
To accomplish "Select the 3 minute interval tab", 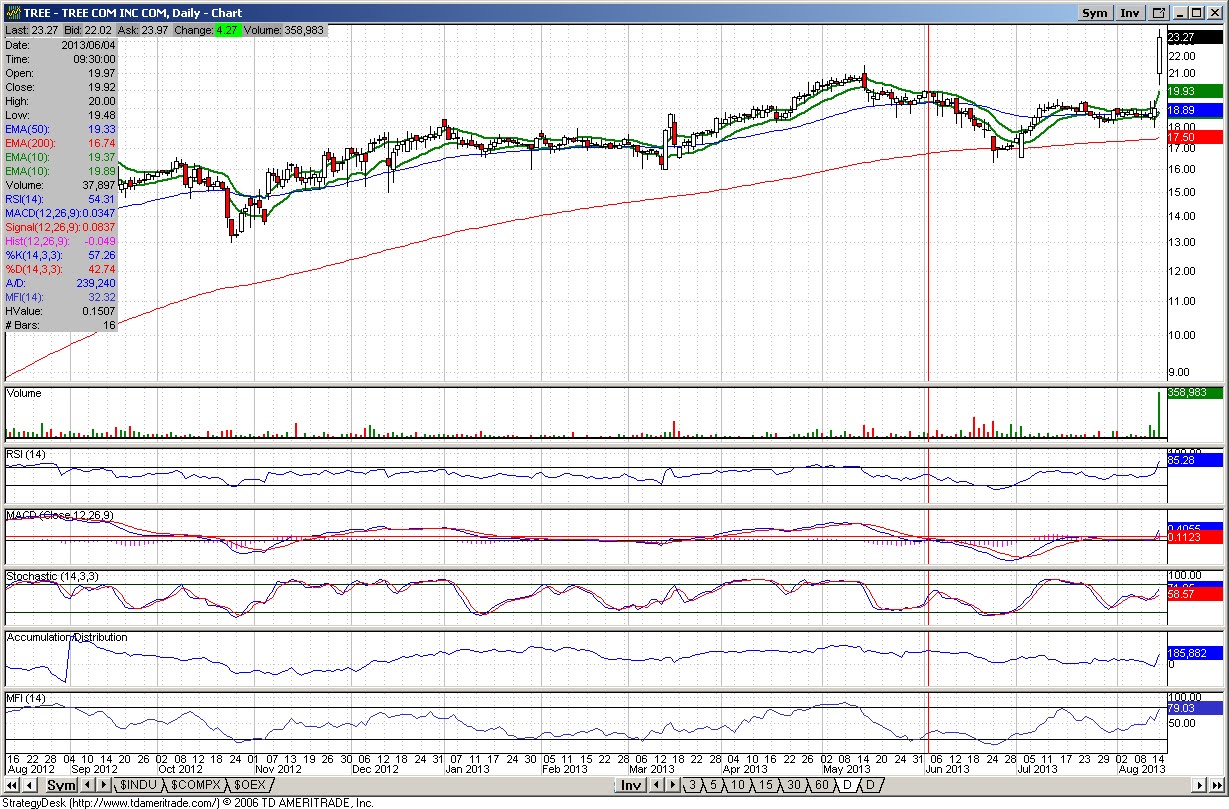I will [x=693, y=786].
